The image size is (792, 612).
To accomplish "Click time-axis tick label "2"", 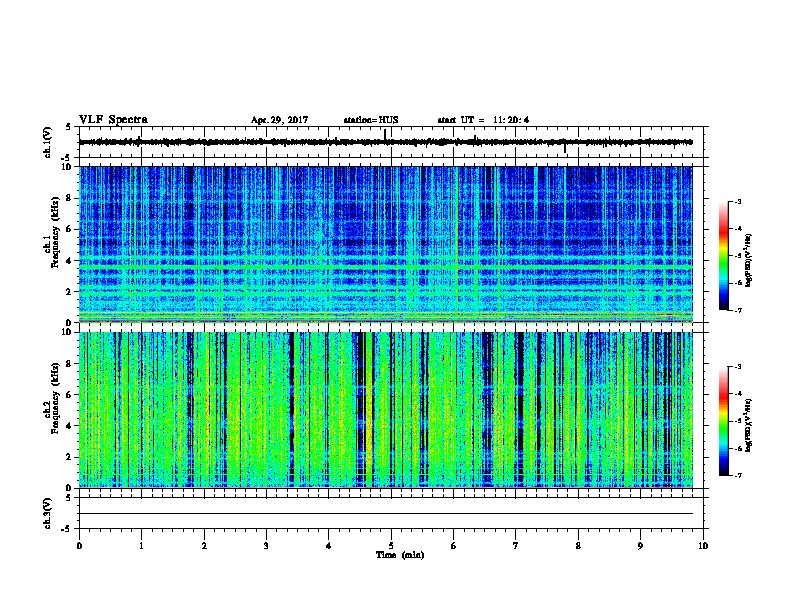I will coord(204,546).
